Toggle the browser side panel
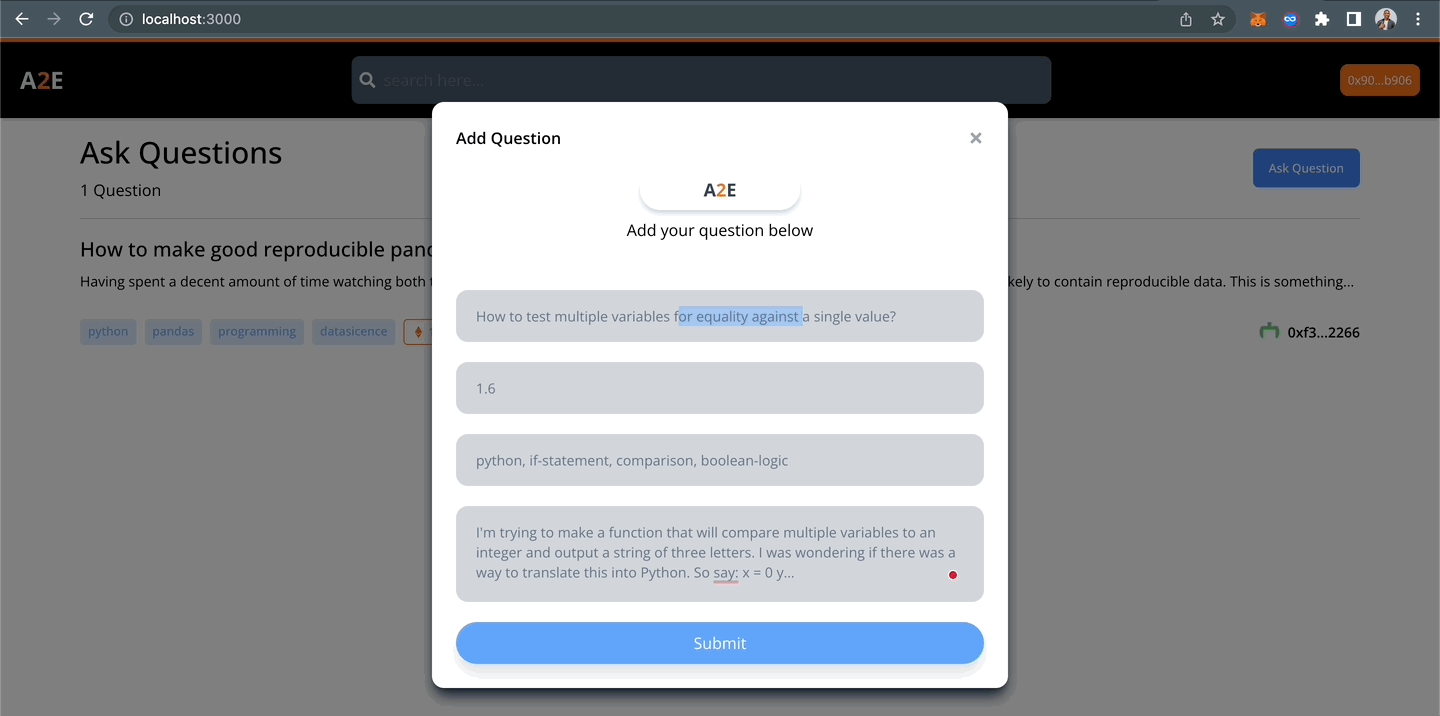 pyautogui.click(x=1354, y=19)
